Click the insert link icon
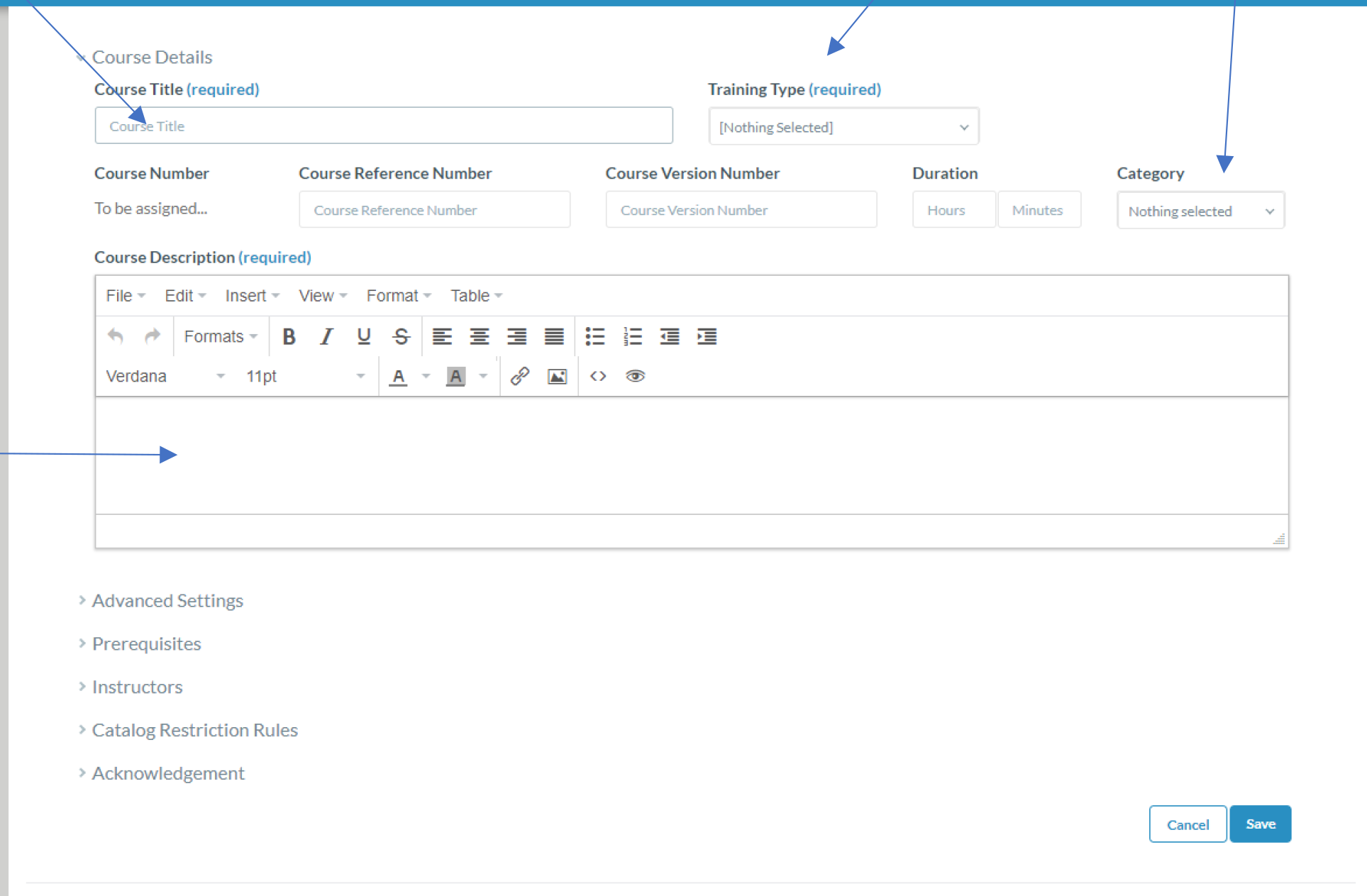 click(x=520, y=376)
